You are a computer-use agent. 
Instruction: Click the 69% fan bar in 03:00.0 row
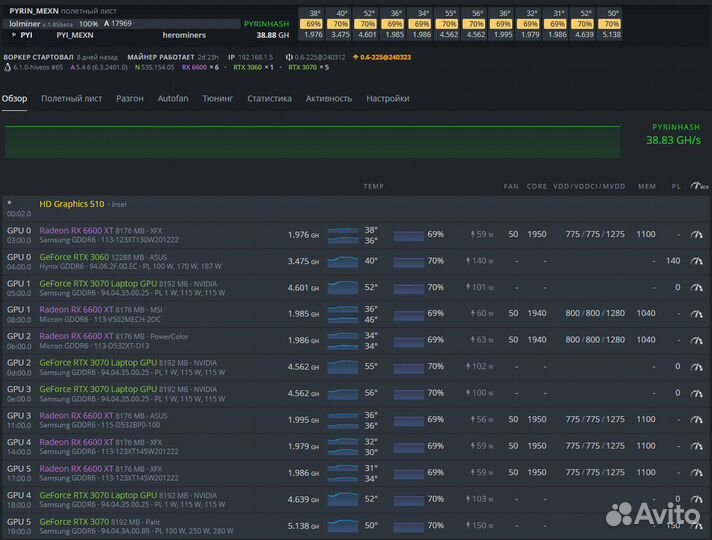click(x=409, y=234)
